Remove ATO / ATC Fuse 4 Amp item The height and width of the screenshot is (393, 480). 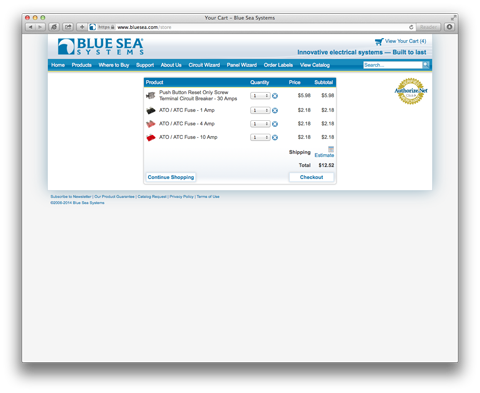coord(275,124)
